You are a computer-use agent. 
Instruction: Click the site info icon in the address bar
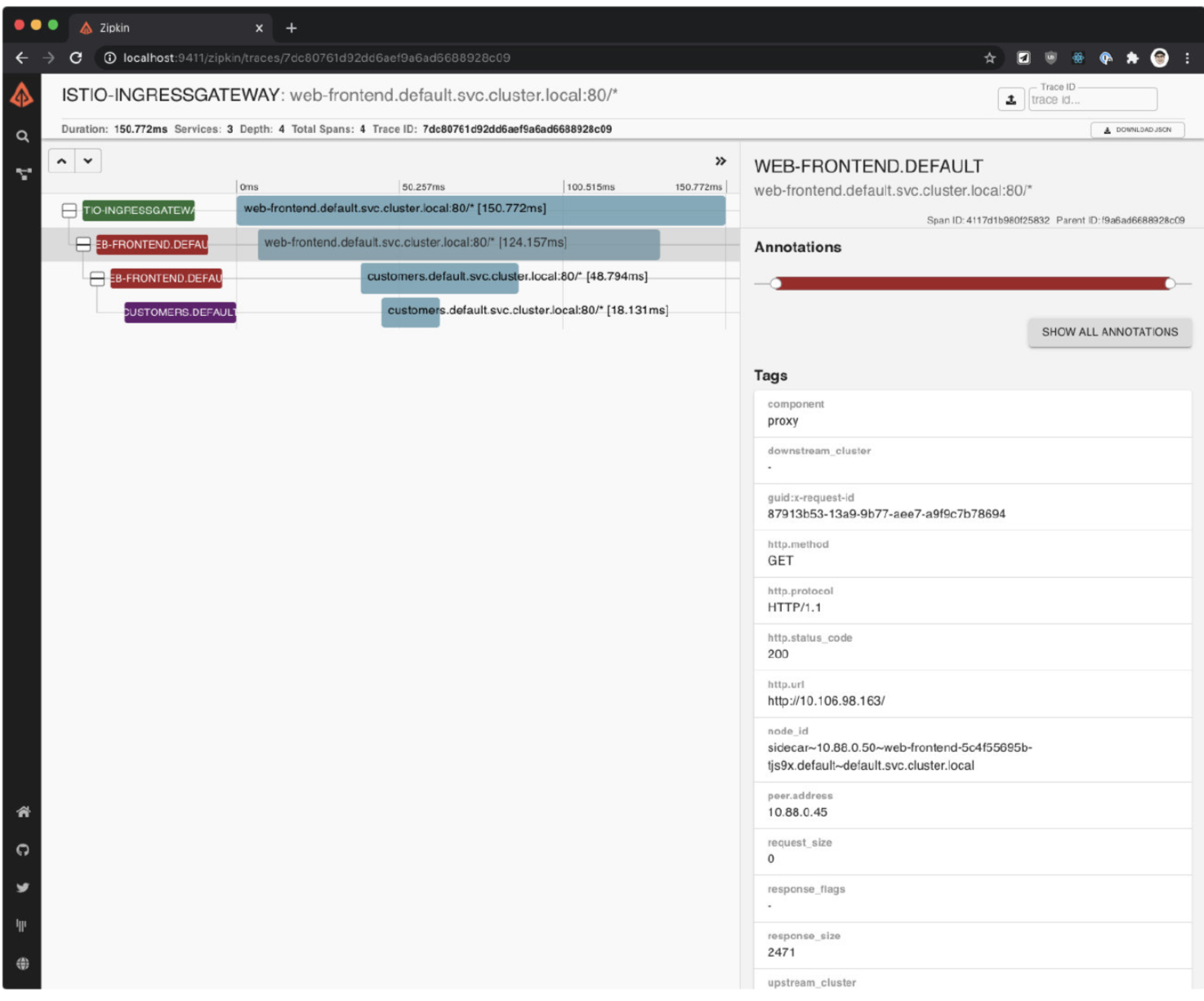pyautogui.click(x=109, y=58)
